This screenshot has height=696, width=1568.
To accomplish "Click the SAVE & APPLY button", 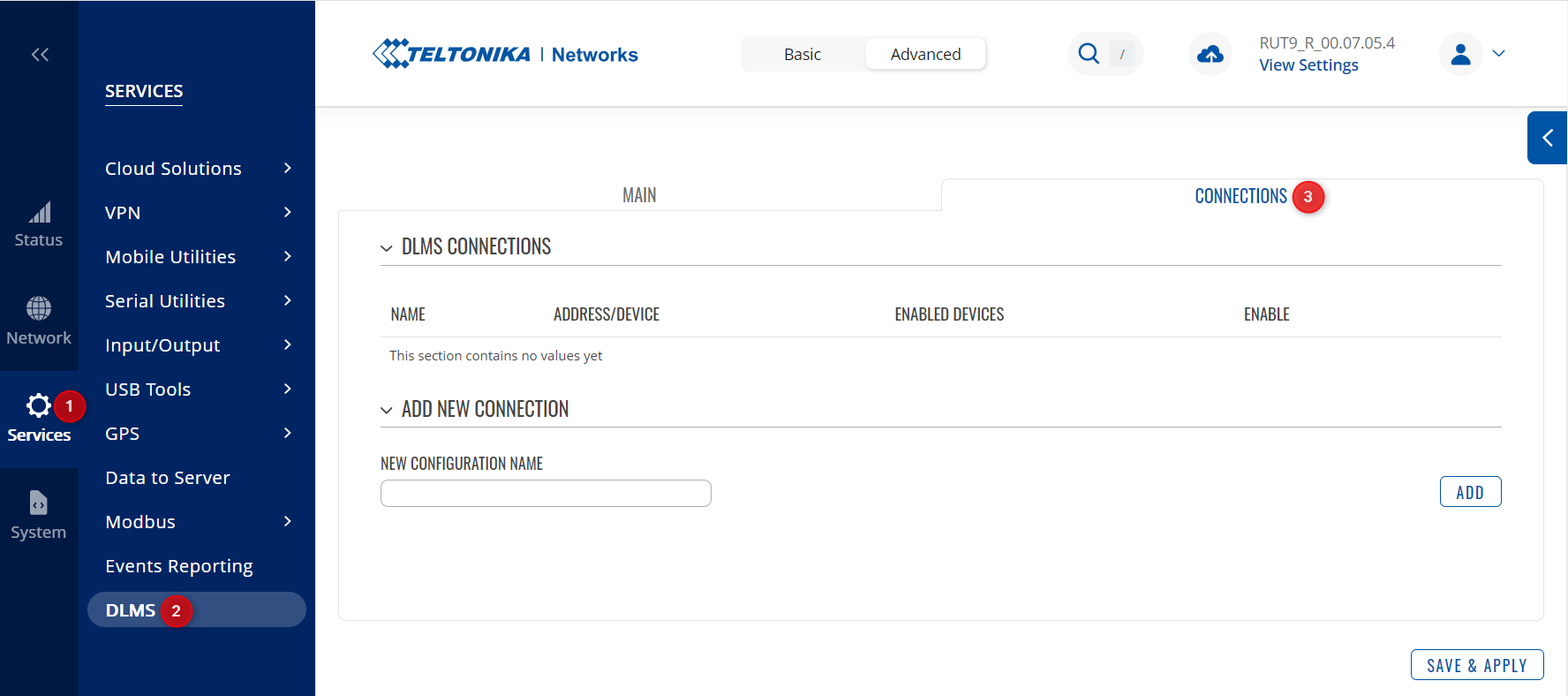I will 1476,665.
